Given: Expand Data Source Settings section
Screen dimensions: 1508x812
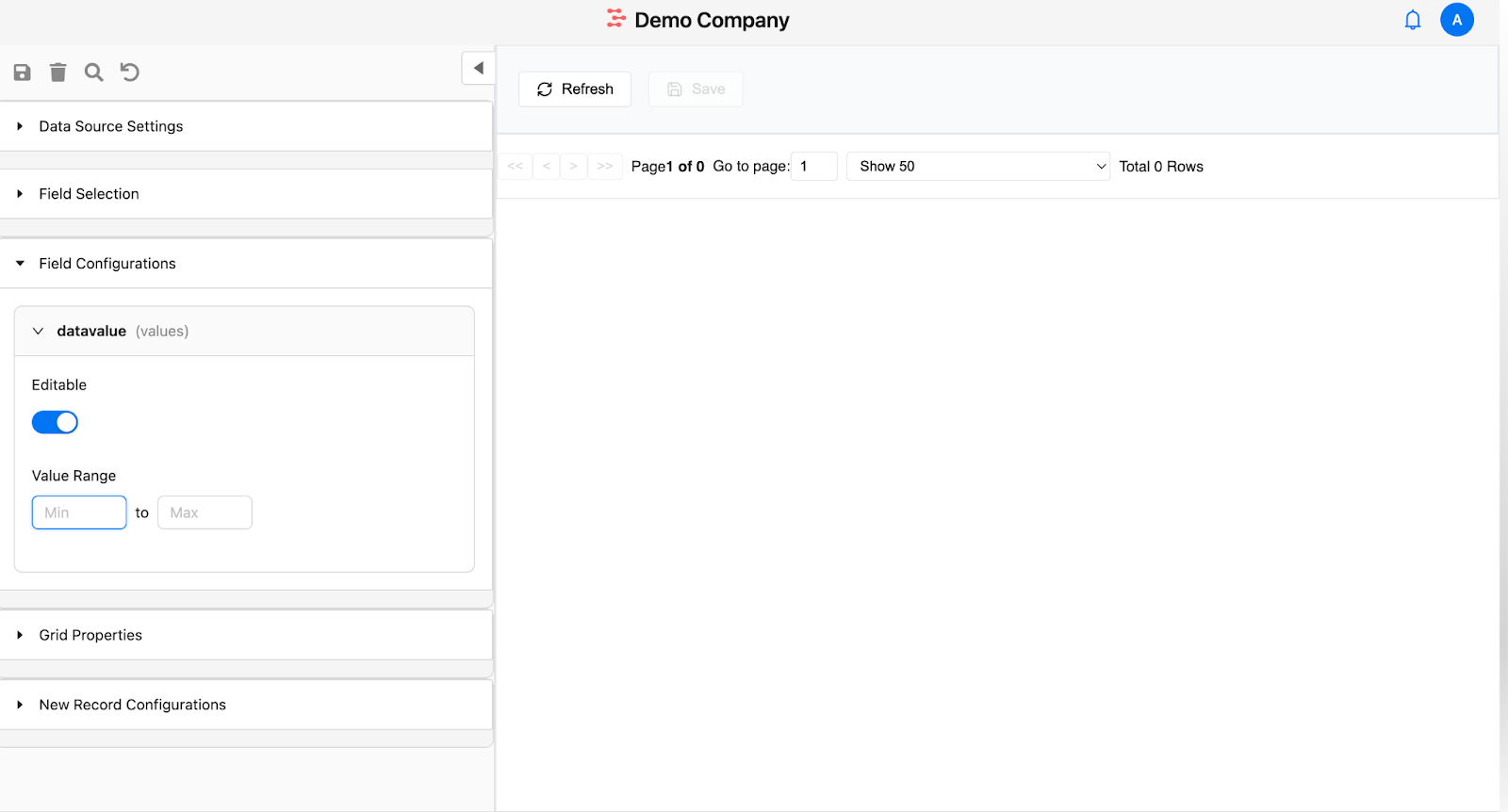Looking at the screenshot, I should pos(246,126).
